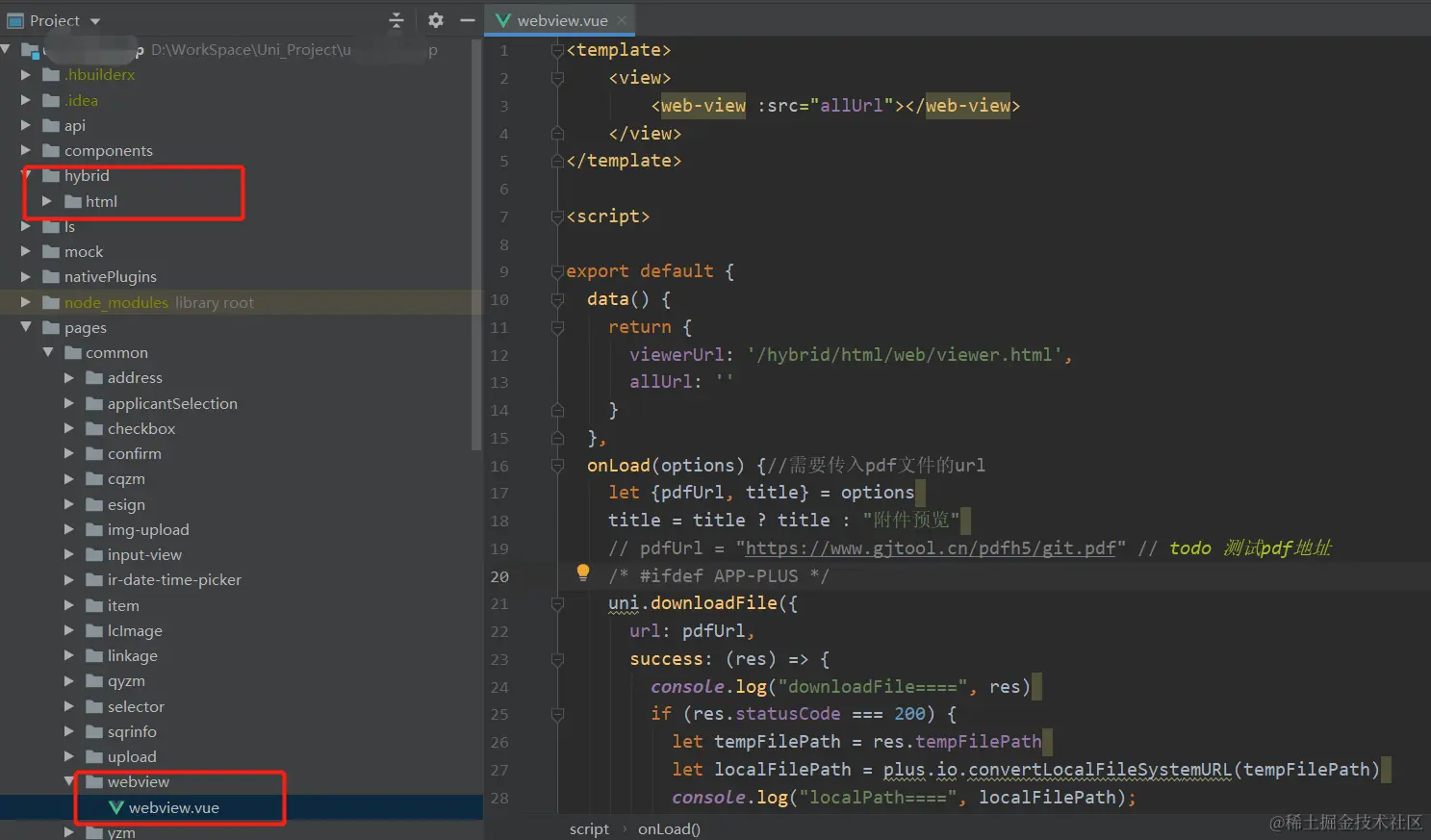Screen dimensions: 1431x840
Task: Fold uni.downloadFile call at line 21
Action: pyautogui.click(x=557, y=603)
